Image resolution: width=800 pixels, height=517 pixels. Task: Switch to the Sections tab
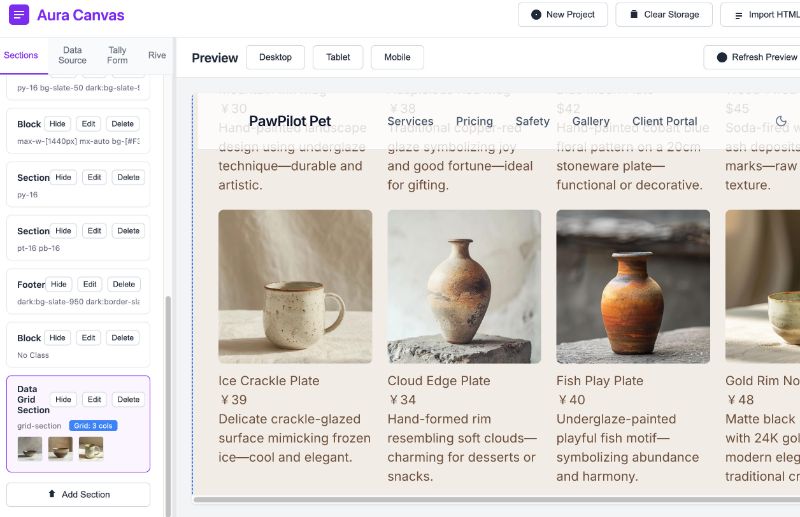[x=21, y=55]
